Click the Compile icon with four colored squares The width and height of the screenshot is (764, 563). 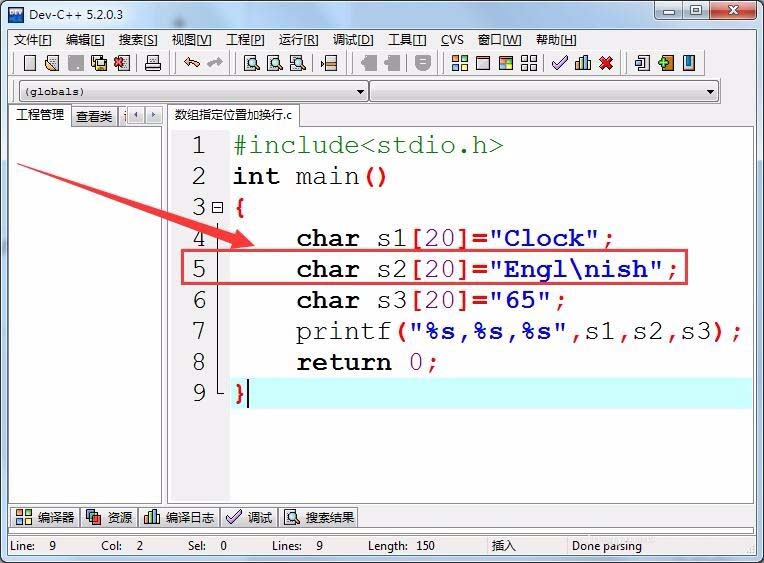tap(459, 63)
